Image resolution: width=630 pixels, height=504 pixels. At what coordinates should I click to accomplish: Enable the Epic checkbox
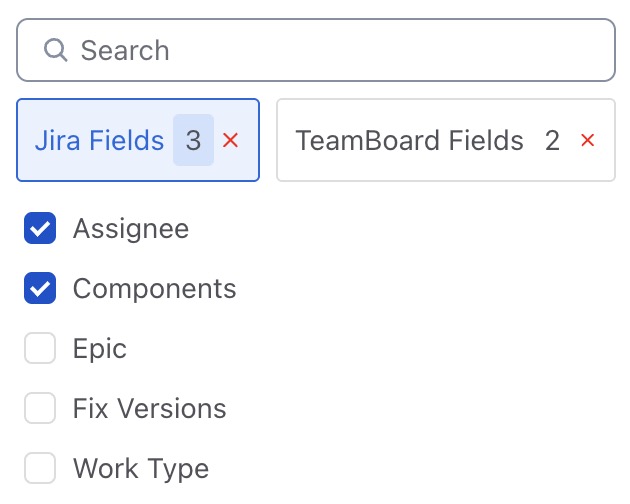click(40, 349)
